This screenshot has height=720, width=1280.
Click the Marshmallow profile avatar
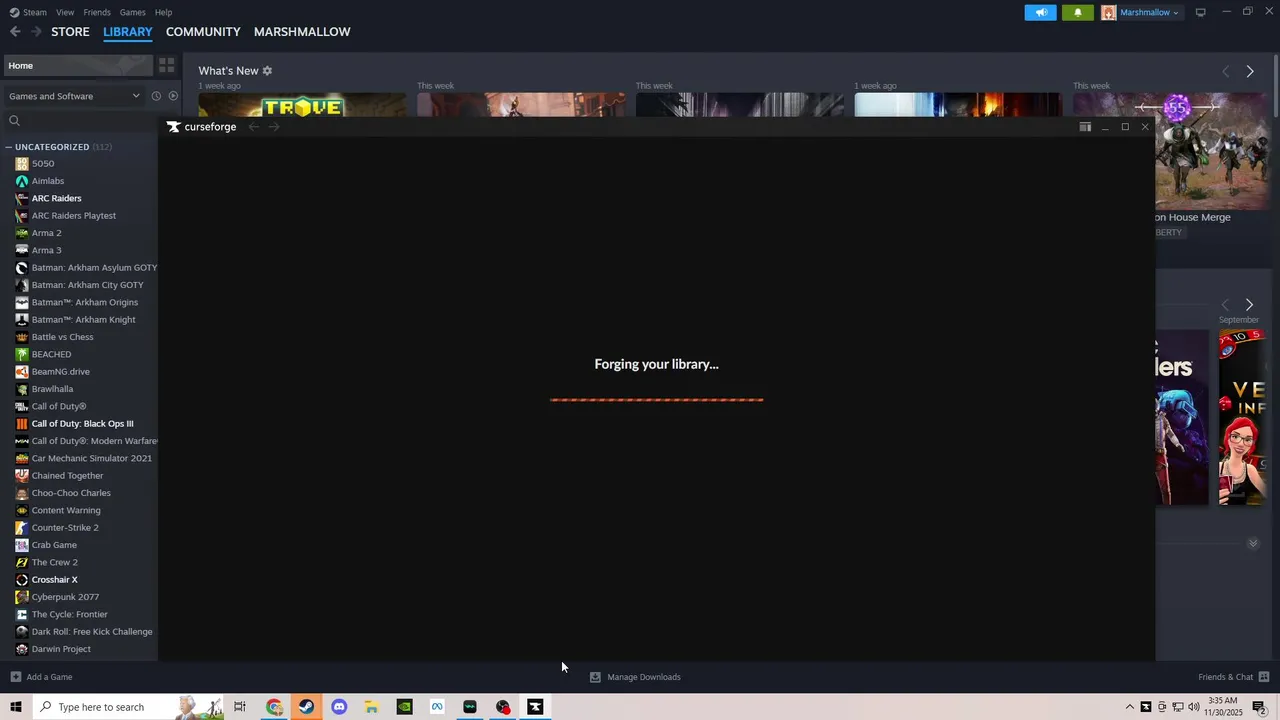tap(1109, 12)
